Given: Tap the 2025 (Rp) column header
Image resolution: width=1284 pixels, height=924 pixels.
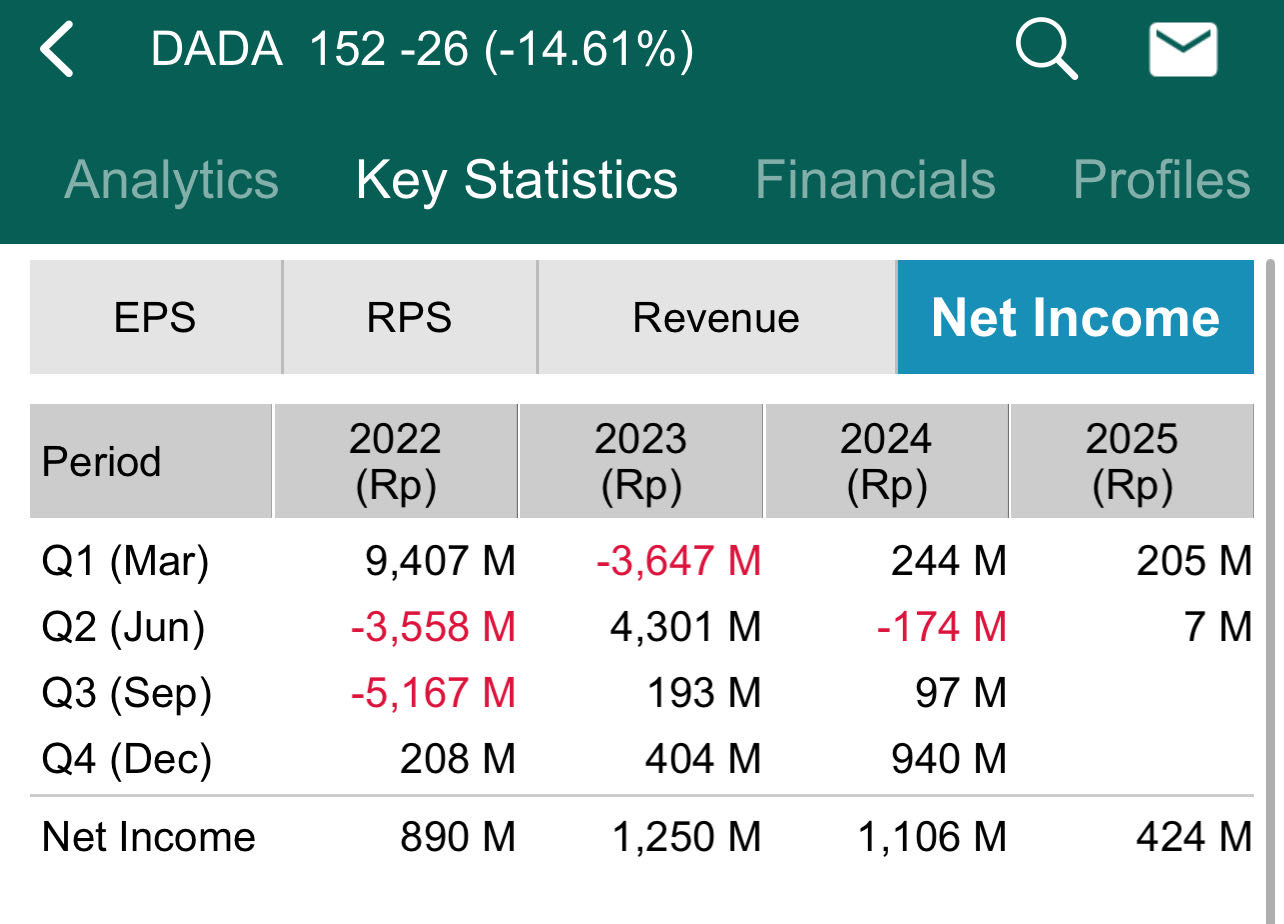Looking at the screenshot, I should [x=1132, y=462].
